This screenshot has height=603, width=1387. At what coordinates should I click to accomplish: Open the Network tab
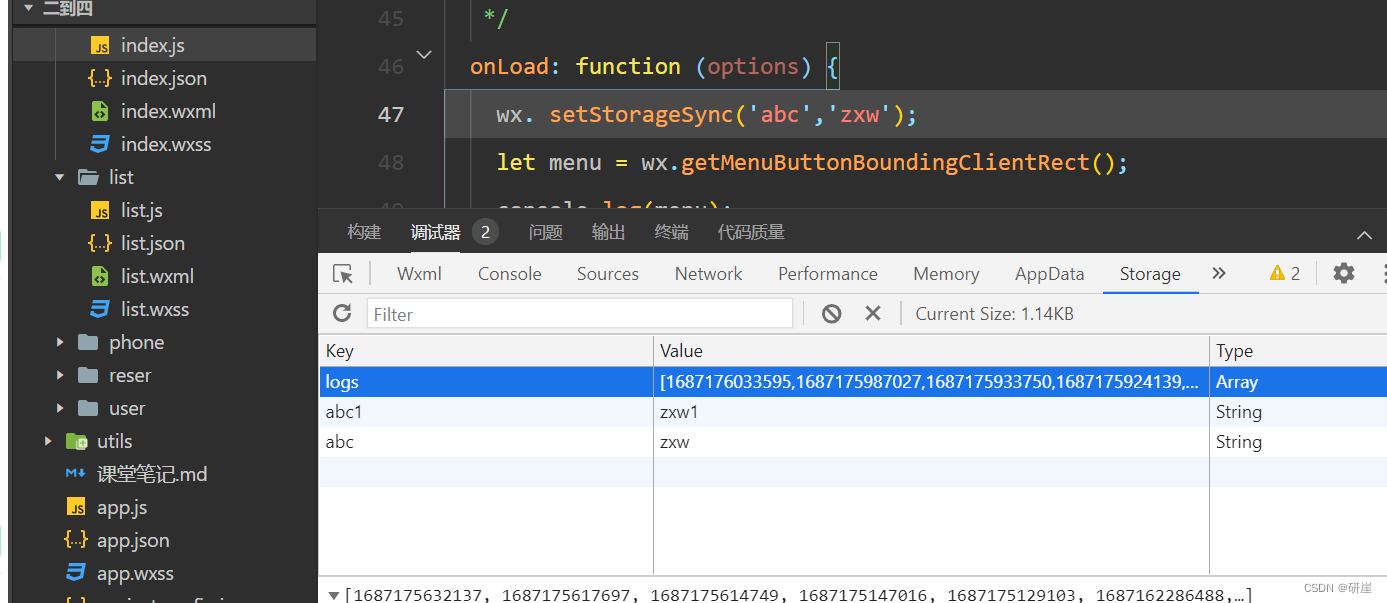coord(709,274)
